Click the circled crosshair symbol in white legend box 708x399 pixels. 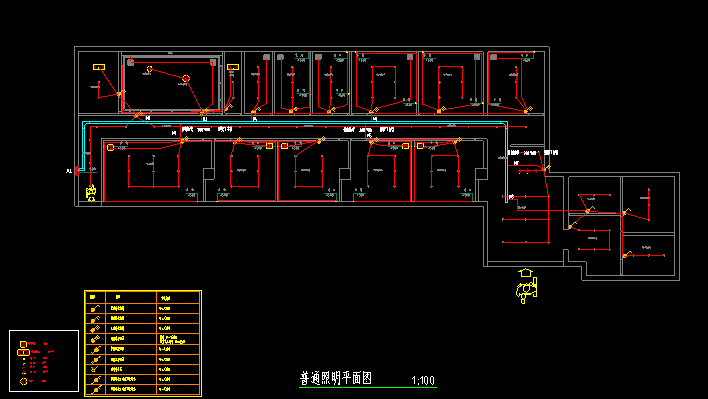point(23,381)
